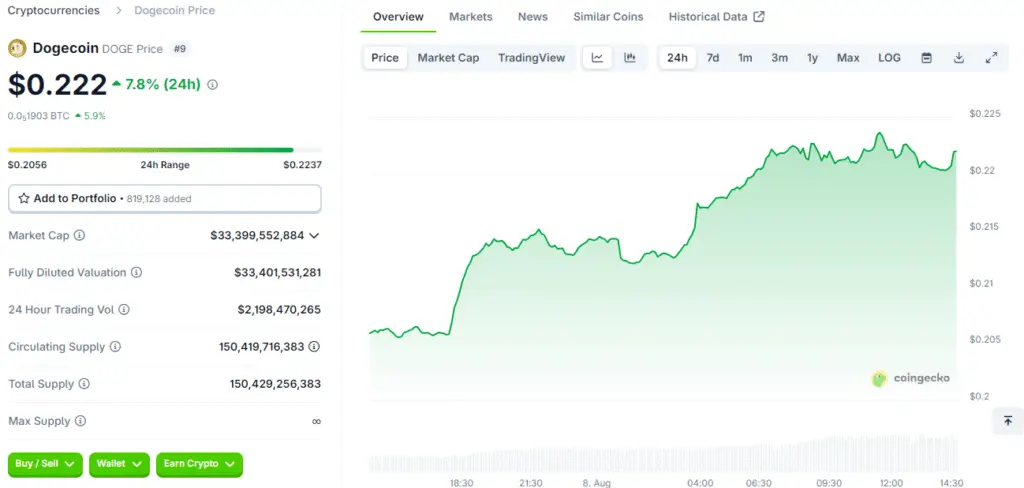Screen dimensions: 1024x488
Task: Switch to the News tab
Action: 533,17
